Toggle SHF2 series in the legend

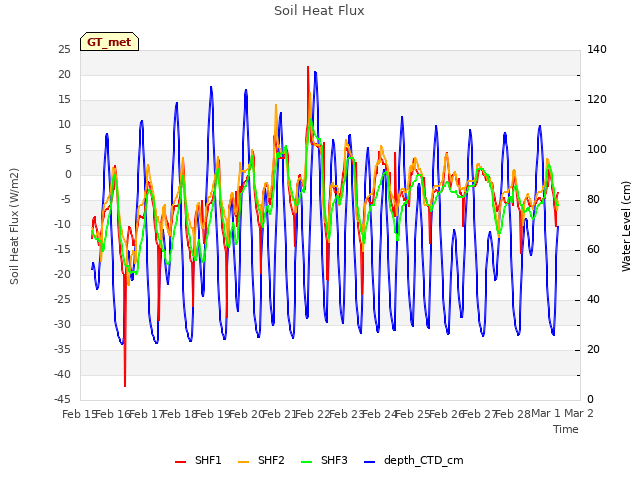[261, 460]
